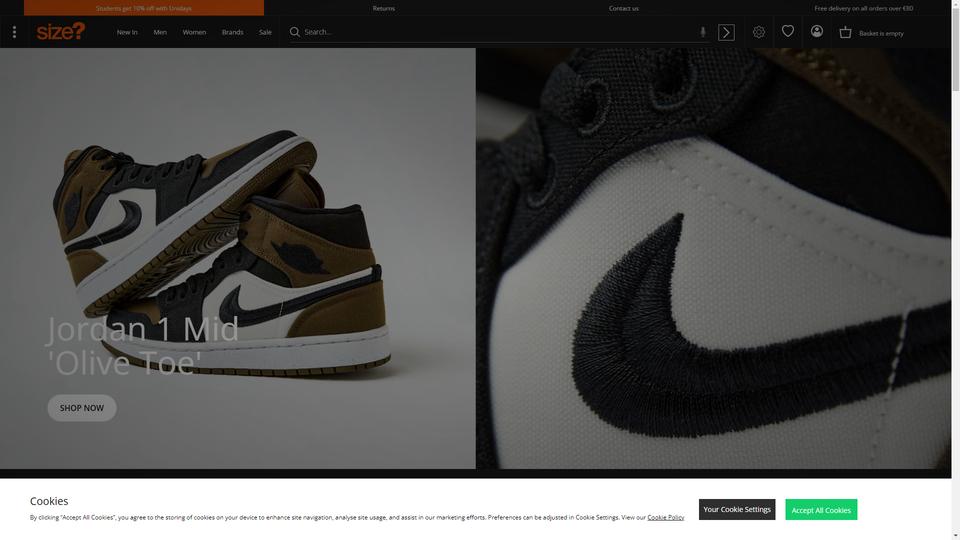The height and width of the screenshot is (540, 960).
Task: Focus the Search input field
Action: pyautogui.click(x=499, y=32)
